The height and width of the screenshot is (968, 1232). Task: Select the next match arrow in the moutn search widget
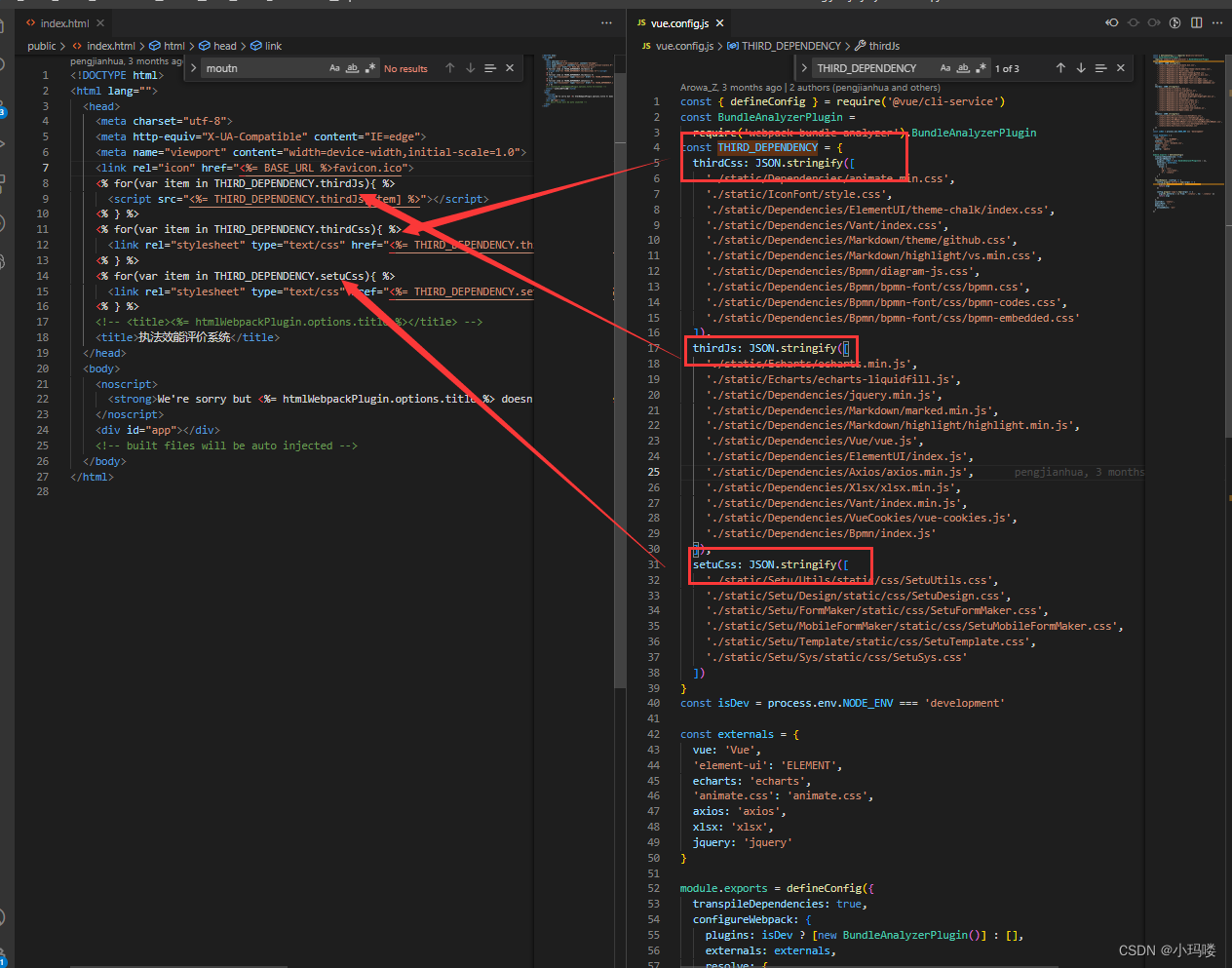click(470, 68)
